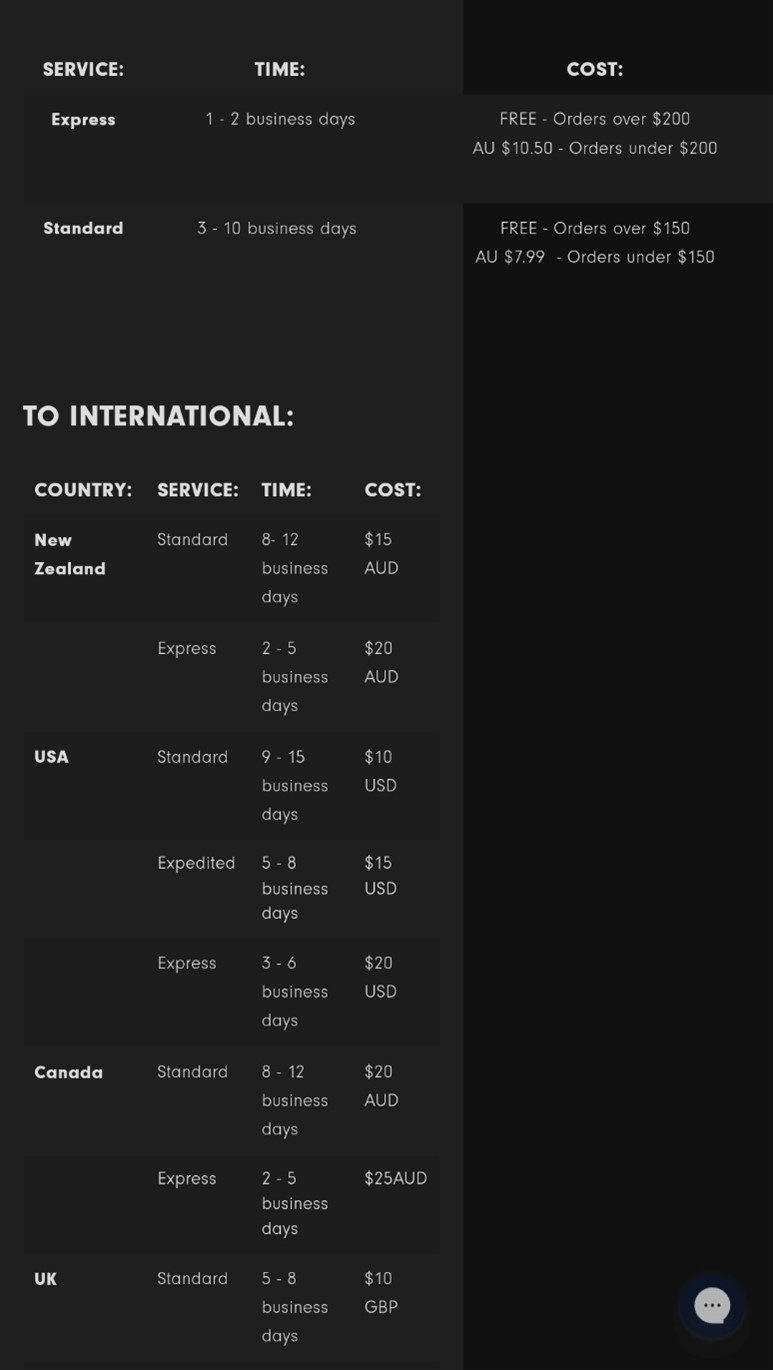Click the FREE - Orders over $200 text
Viewport: 773px width, 1370px height.
[x=595, y=119]
